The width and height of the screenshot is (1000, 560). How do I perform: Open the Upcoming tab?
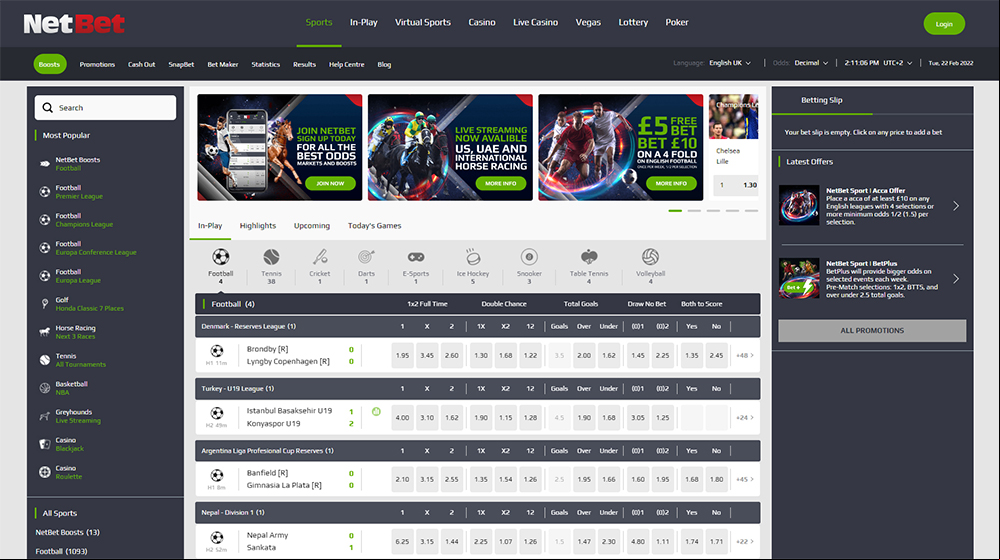click(x=312, y=226)
